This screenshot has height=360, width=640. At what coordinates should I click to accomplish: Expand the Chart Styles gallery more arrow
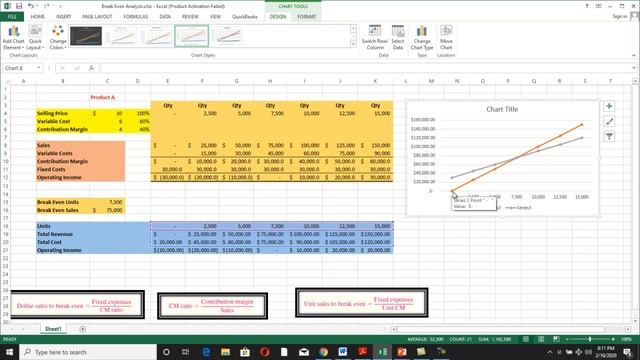tap(353, 44)
